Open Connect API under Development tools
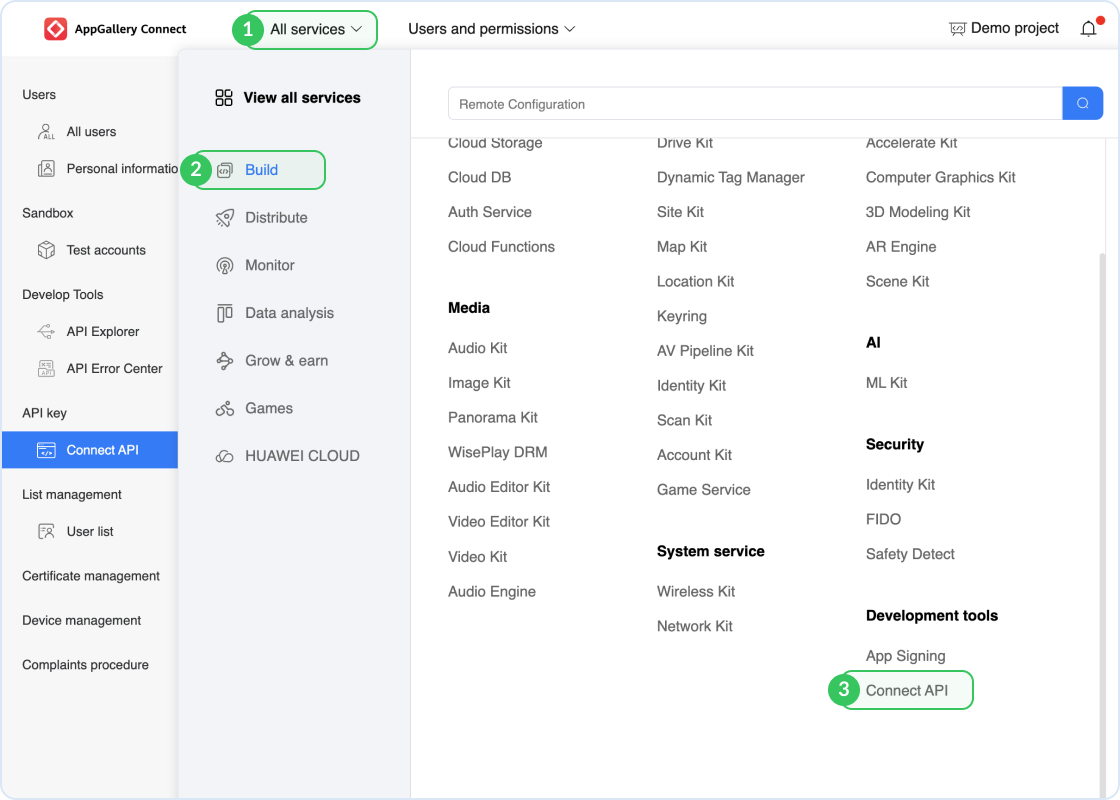This screenshot has height=800, width=1120. point(907,691)
